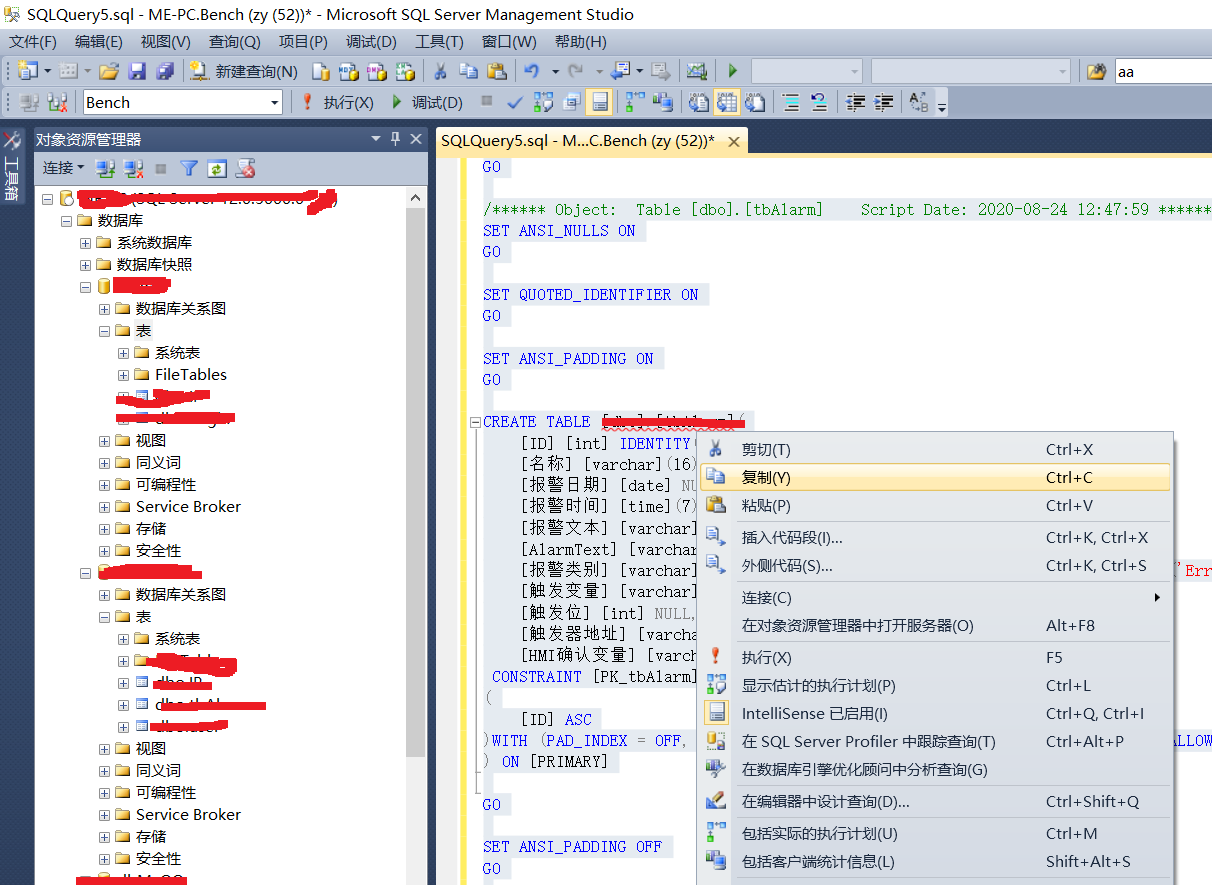Click 新建查询(N) to start a new query
This screenshot has width=1212, height=885.
point(244,71)
